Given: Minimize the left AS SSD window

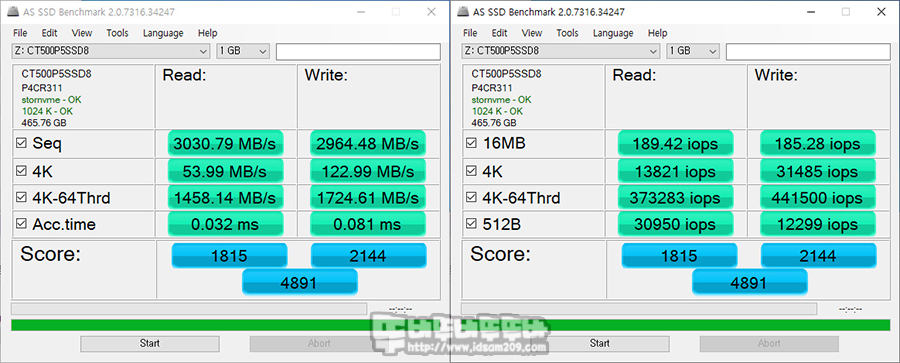Looking at the screenshot, I should click(x=361, y=11).
